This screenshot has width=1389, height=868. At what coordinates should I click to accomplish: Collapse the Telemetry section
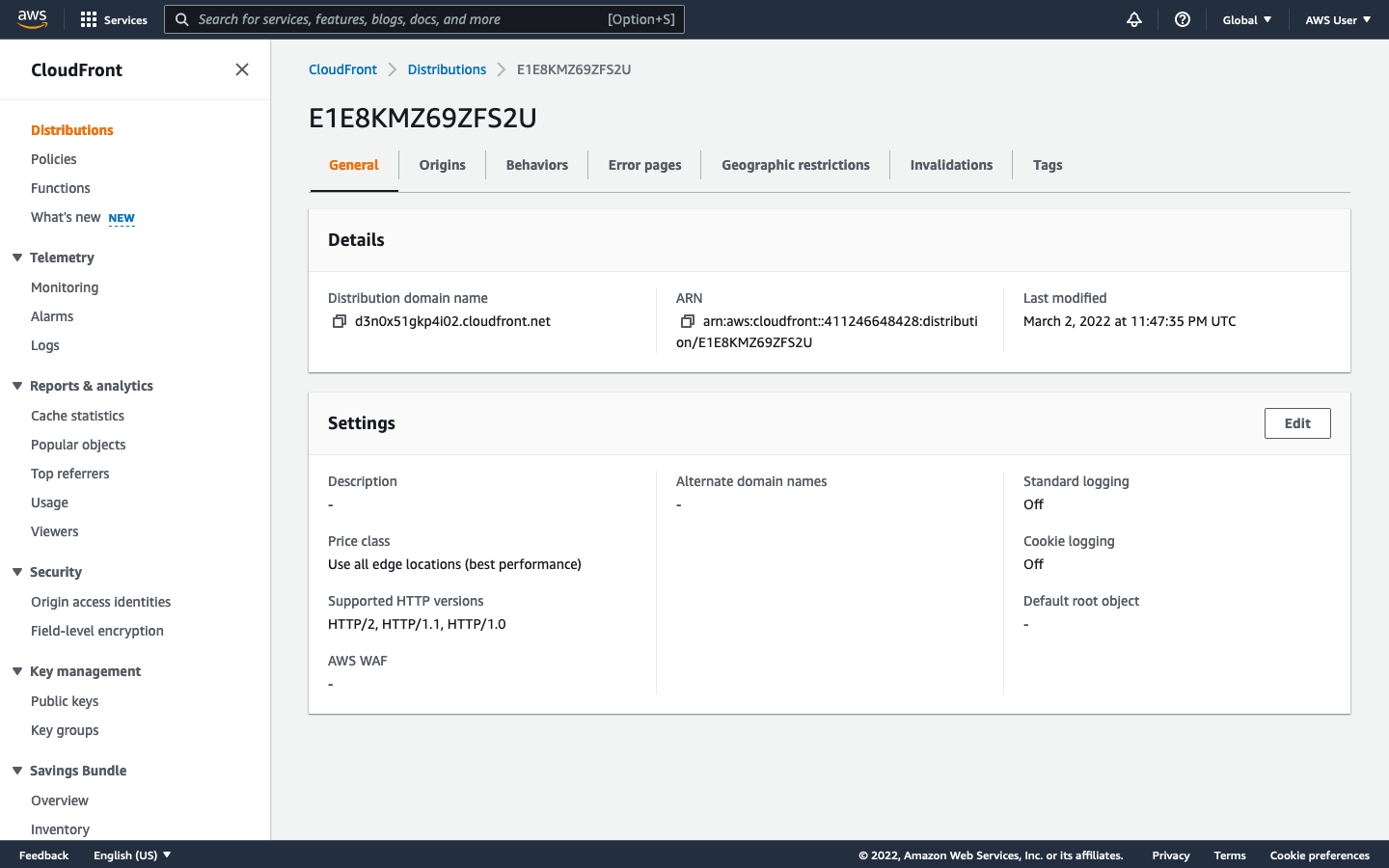[15, 258]
